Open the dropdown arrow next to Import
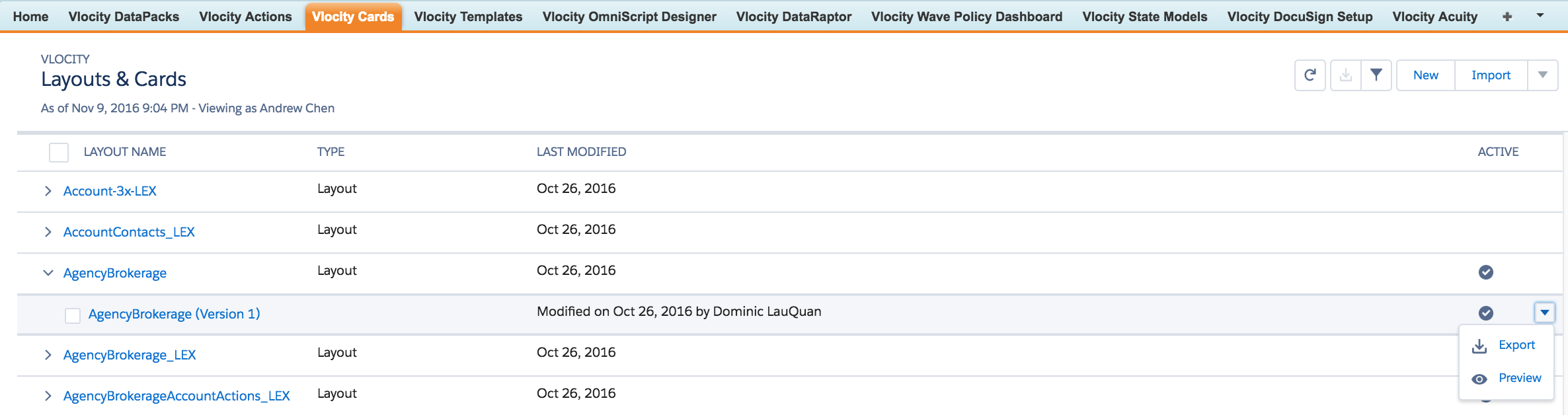 [1543, 75]
